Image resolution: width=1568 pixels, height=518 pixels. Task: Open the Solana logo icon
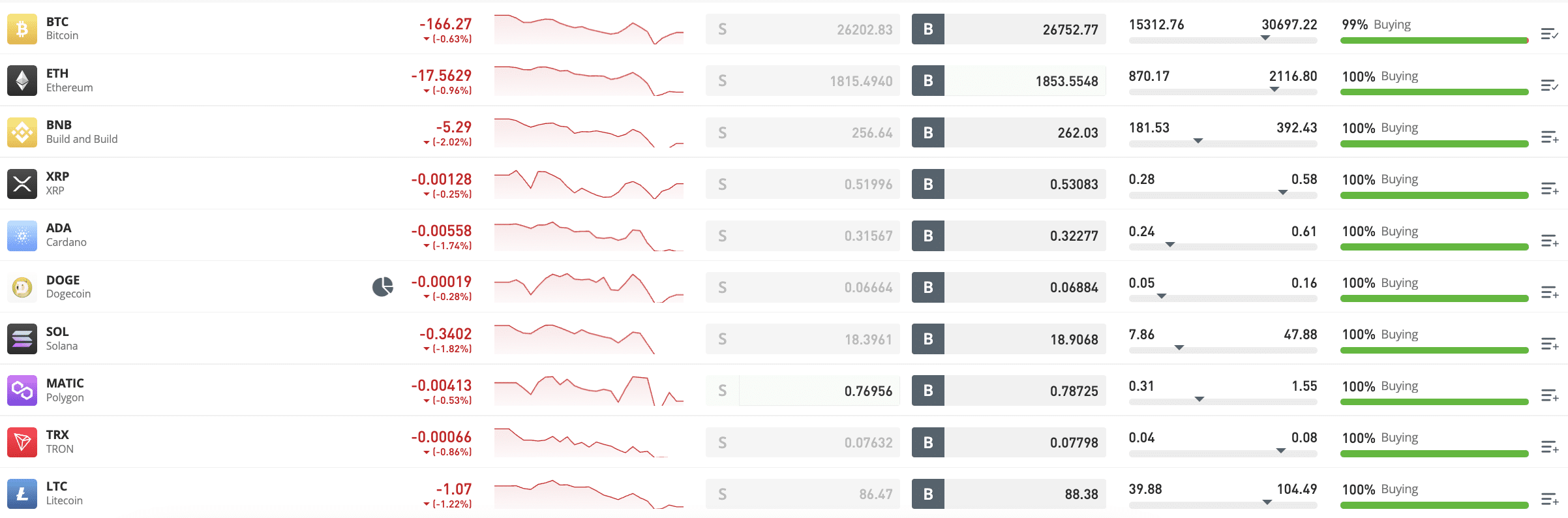pyautogui.click(x=22, y=339)
